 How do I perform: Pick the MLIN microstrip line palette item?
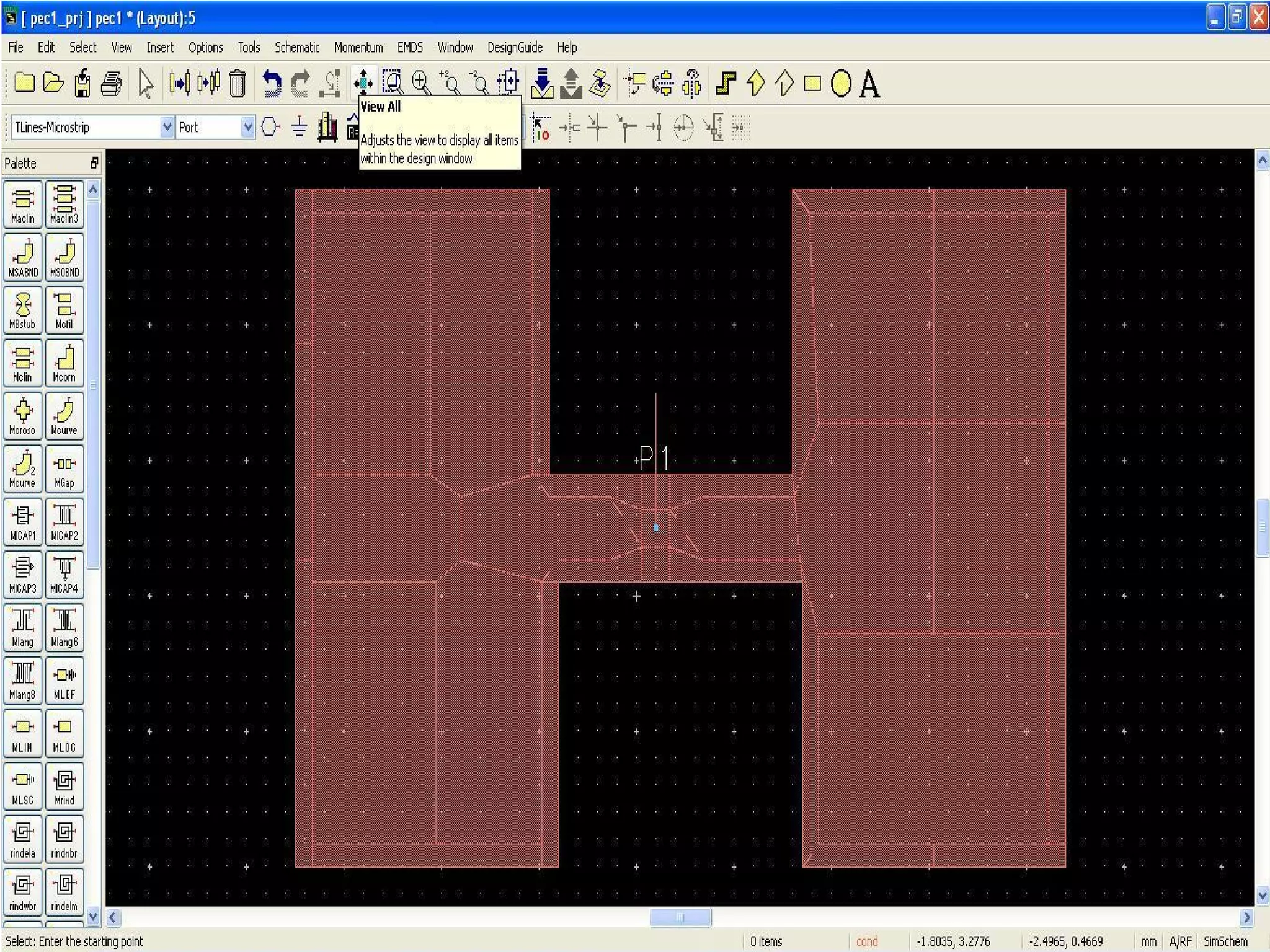click(23, 733)
